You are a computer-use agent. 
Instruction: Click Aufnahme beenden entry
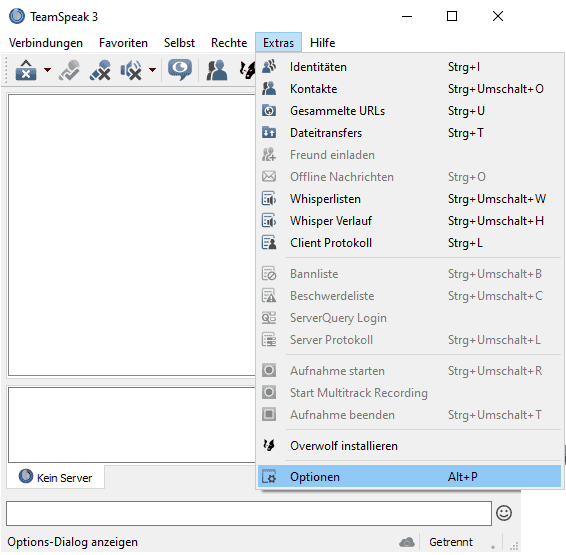point(409,415)
